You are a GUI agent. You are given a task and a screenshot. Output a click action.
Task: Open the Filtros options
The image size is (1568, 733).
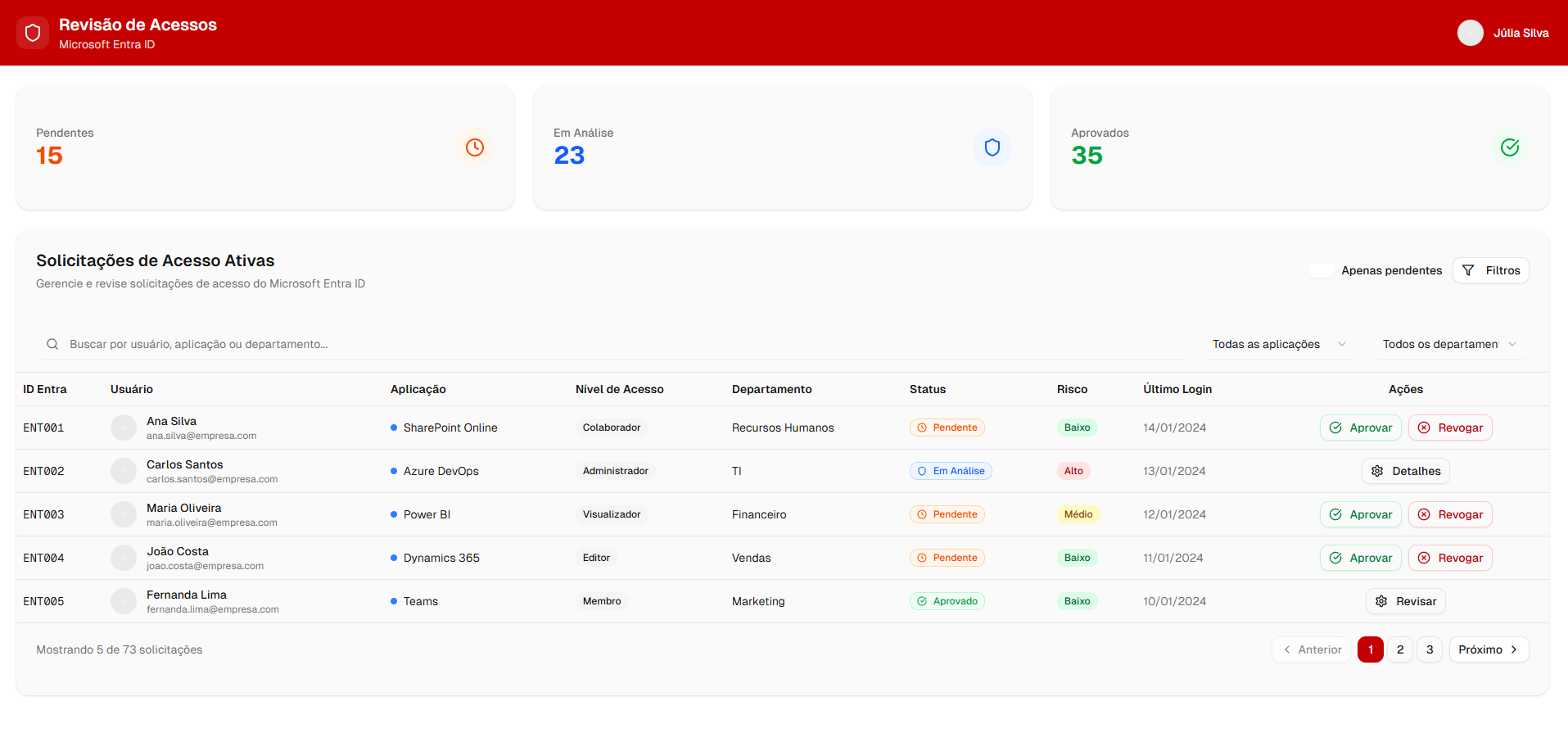tap(1490, 270)
